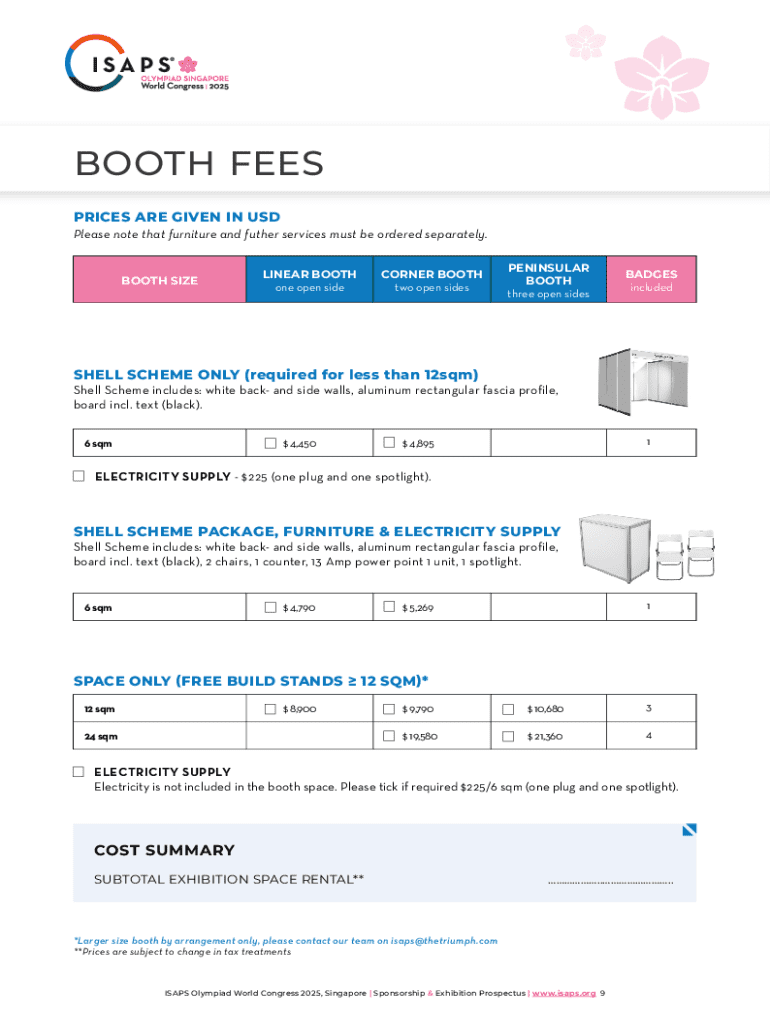
Task: Select the $4,790 linear package checkbox
Action: click(x=271, y=607)
